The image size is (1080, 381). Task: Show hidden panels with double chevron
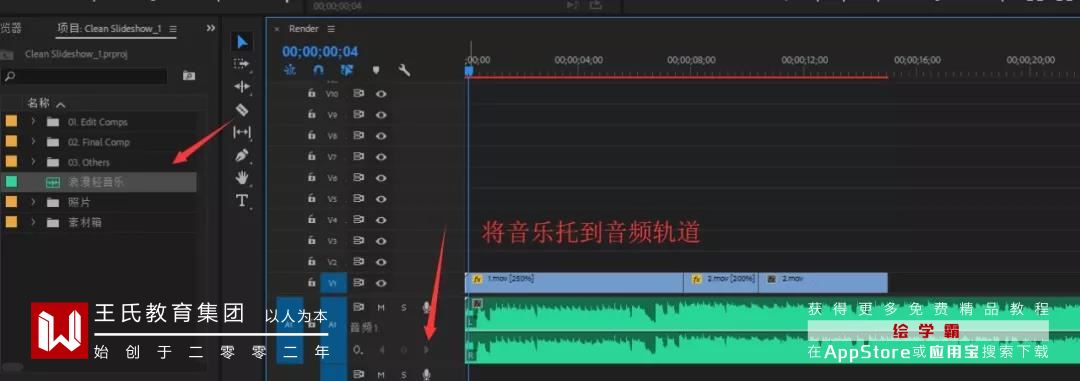[211, 28]
